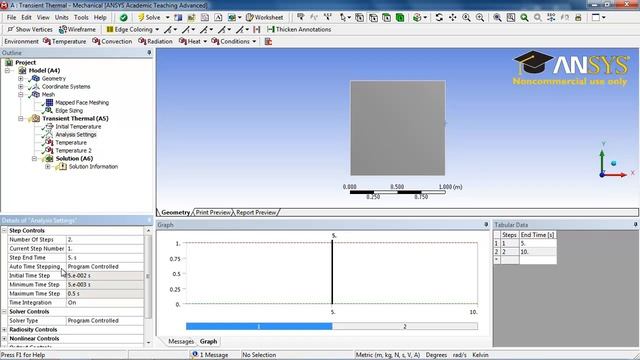The height and width of the screenshot is (360, 640).
Task: Select Mapped Face Meshing in the outline
Action: (82, 102)
